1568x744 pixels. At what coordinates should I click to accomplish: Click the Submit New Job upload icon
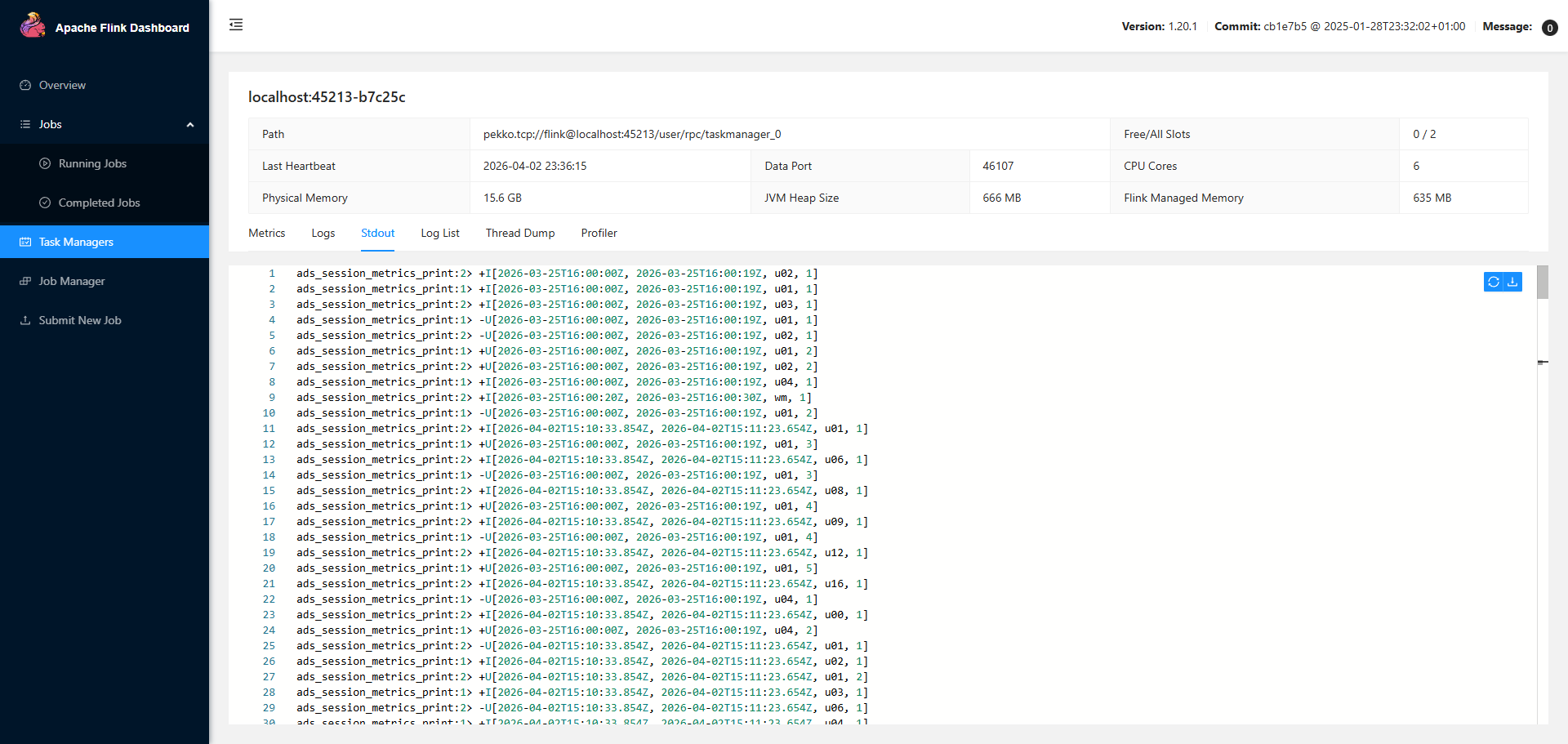click(25, 320)
